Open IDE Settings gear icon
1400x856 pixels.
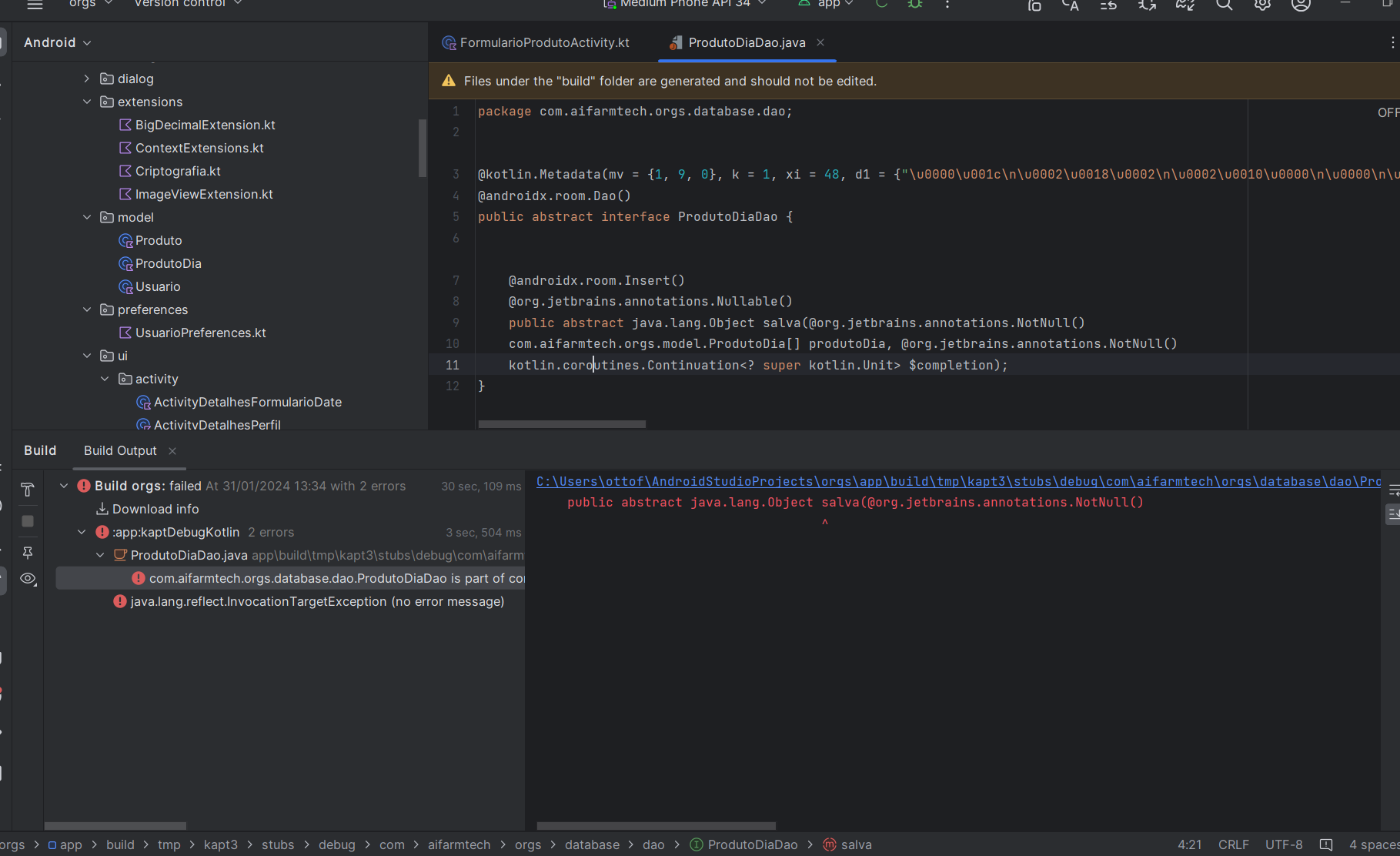point(1262,5)
